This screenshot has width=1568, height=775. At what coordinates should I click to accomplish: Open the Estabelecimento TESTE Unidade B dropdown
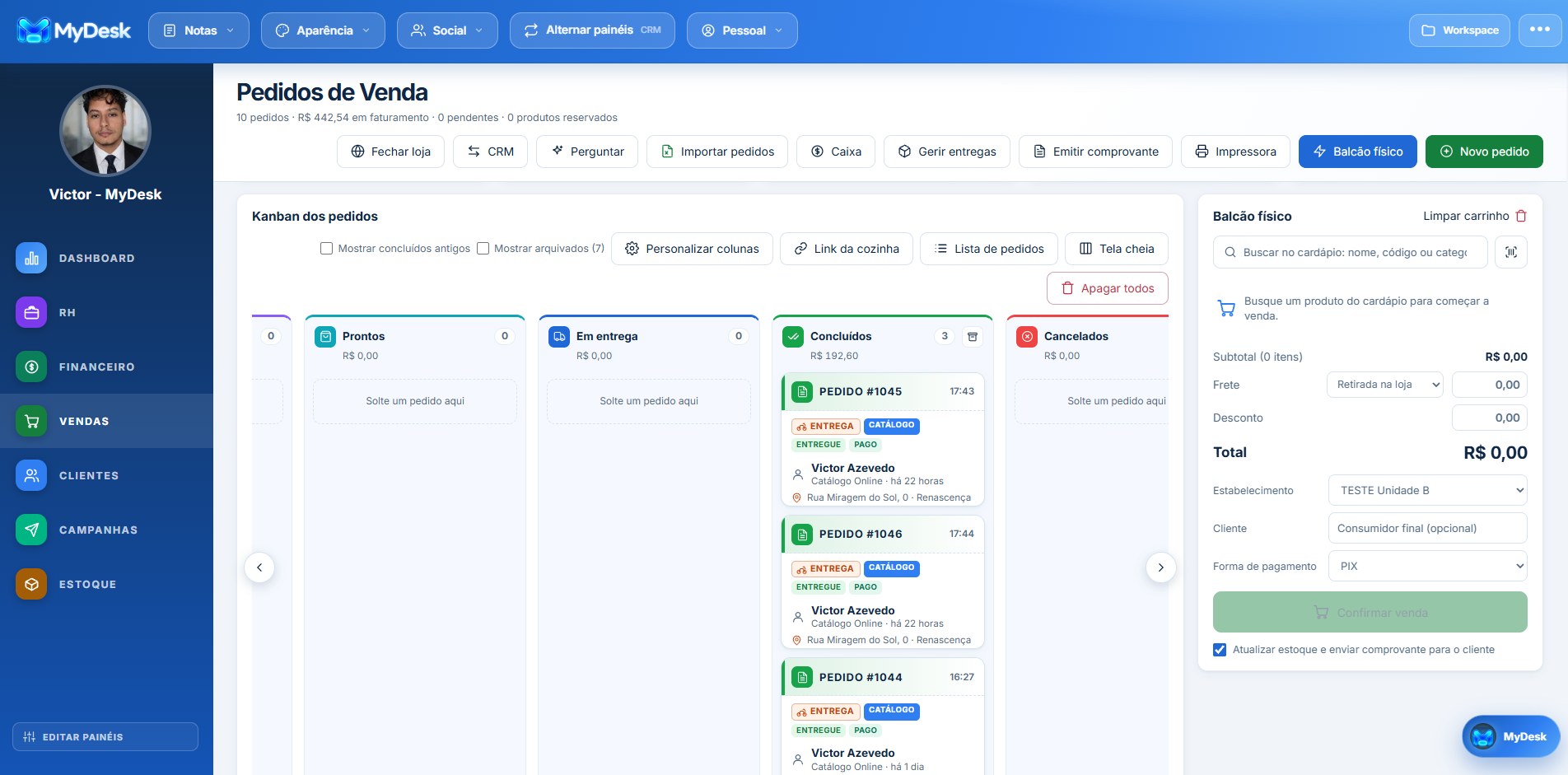point(1428,490)
